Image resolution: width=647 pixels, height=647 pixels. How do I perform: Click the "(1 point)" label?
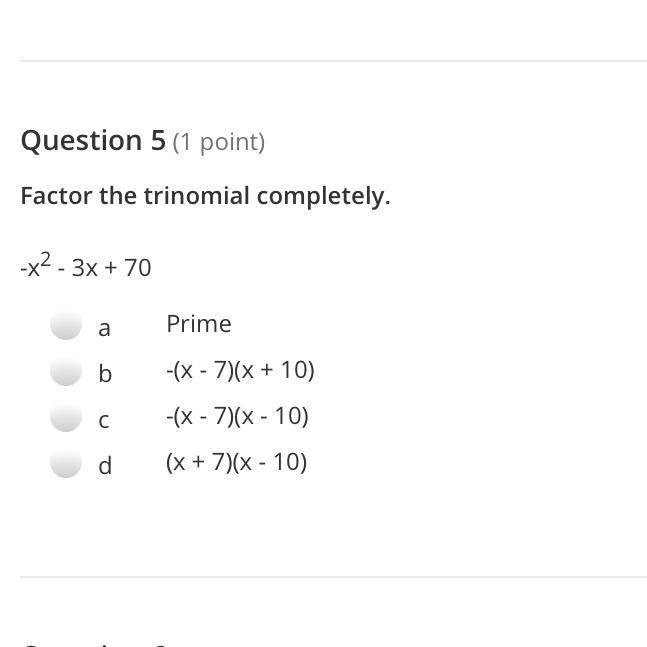219,142
